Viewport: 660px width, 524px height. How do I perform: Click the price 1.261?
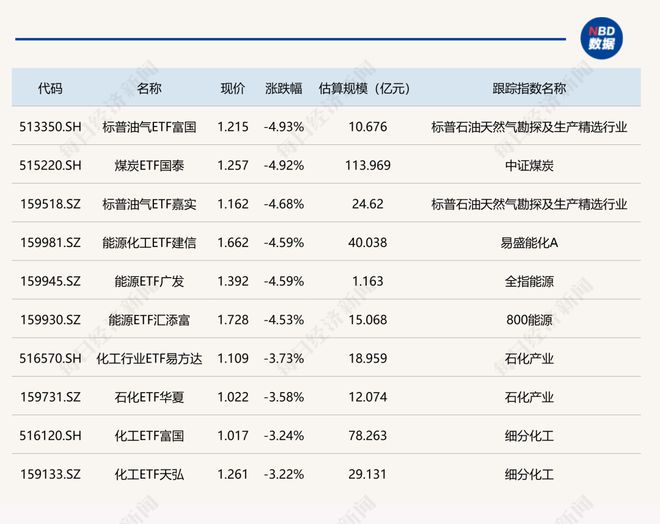233,474
